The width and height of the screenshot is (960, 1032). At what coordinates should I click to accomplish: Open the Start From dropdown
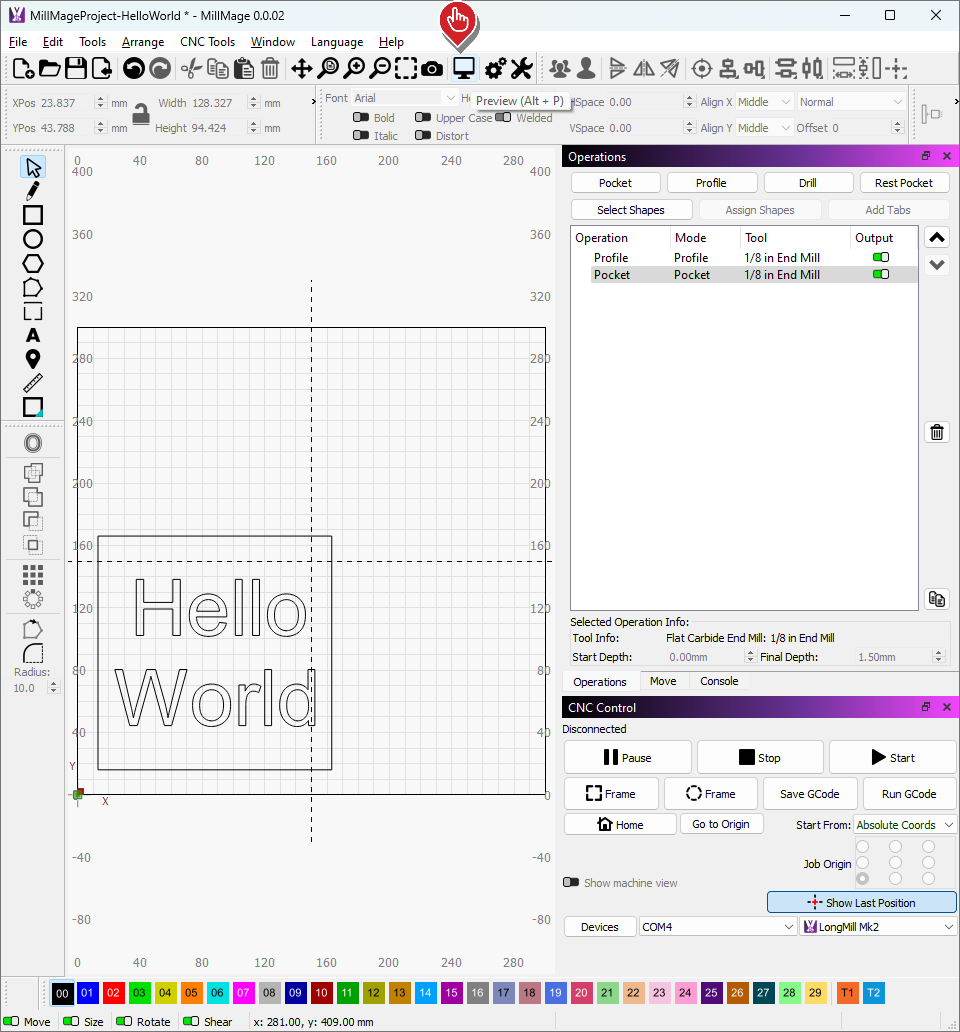pyautogui.click(x=905, y=825)
